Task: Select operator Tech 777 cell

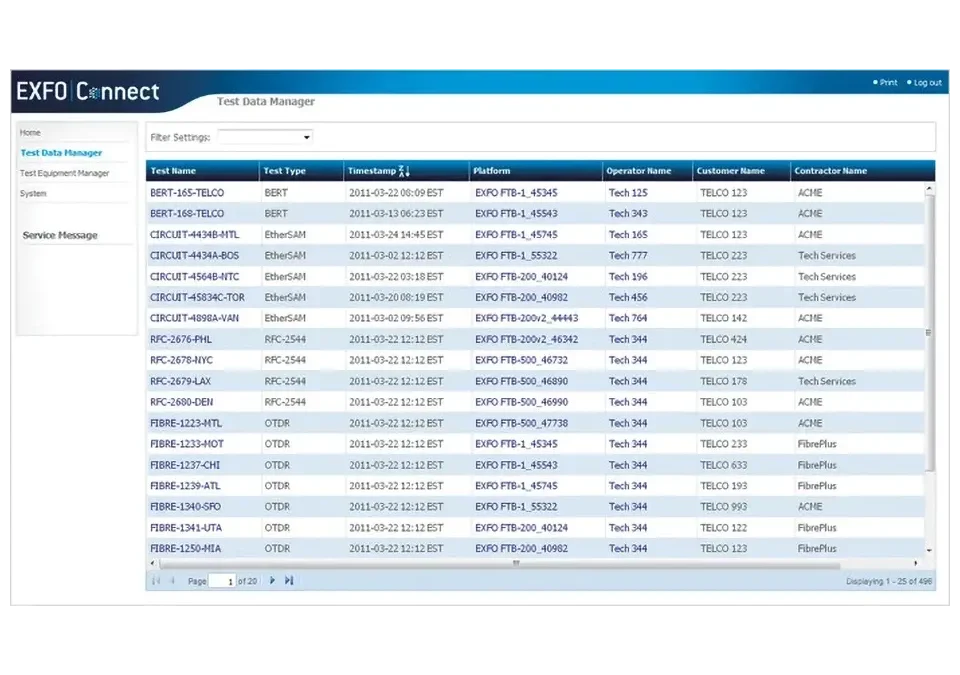Action: 628,255
